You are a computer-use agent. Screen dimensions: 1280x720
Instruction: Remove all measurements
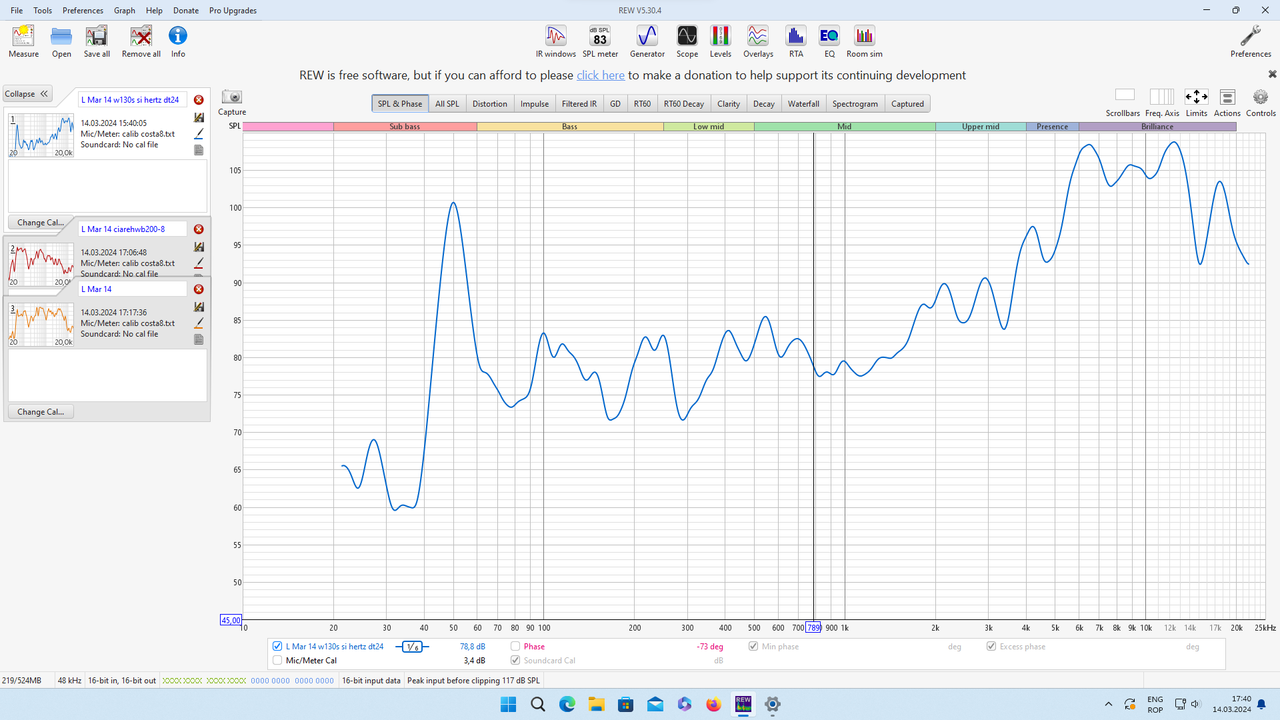point(141,41)
